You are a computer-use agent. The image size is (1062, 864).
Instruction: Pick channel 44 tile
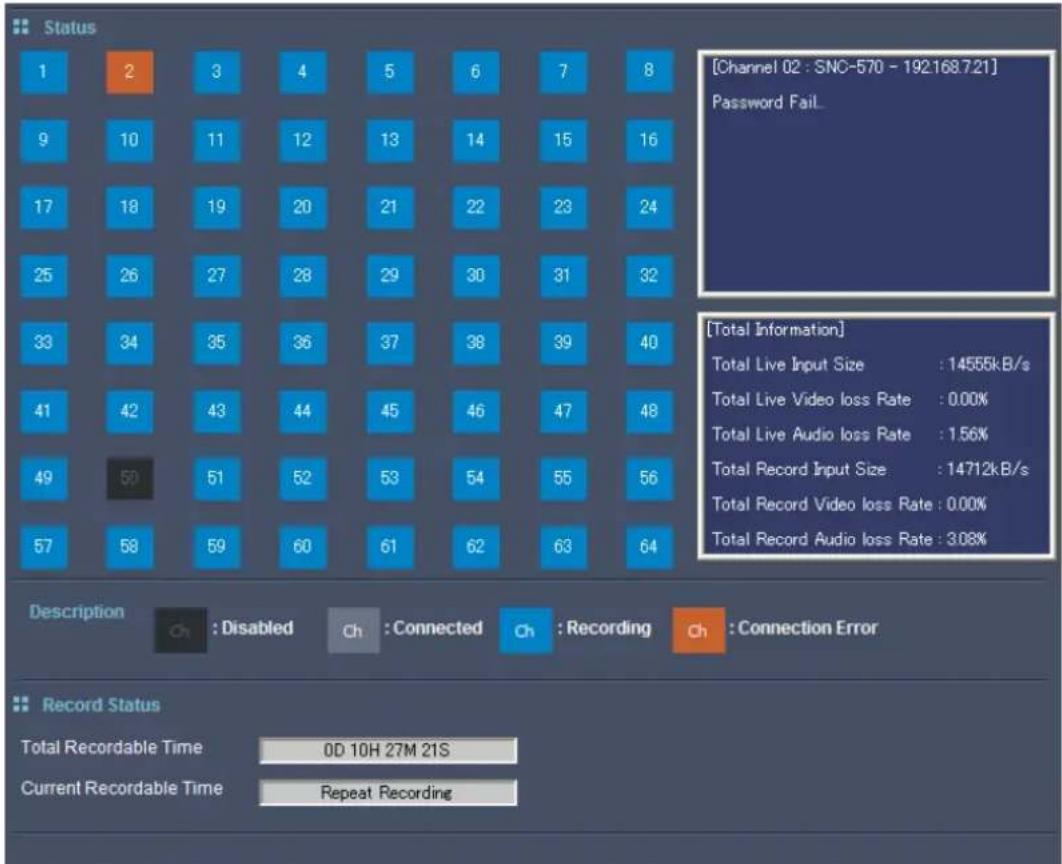[303, 411]
